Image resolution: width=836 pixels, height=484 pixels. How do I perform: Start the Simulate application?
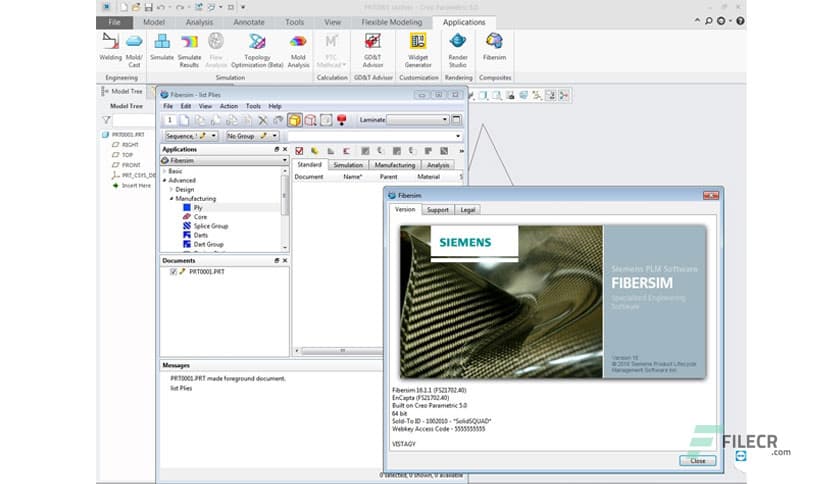point(162,49)
